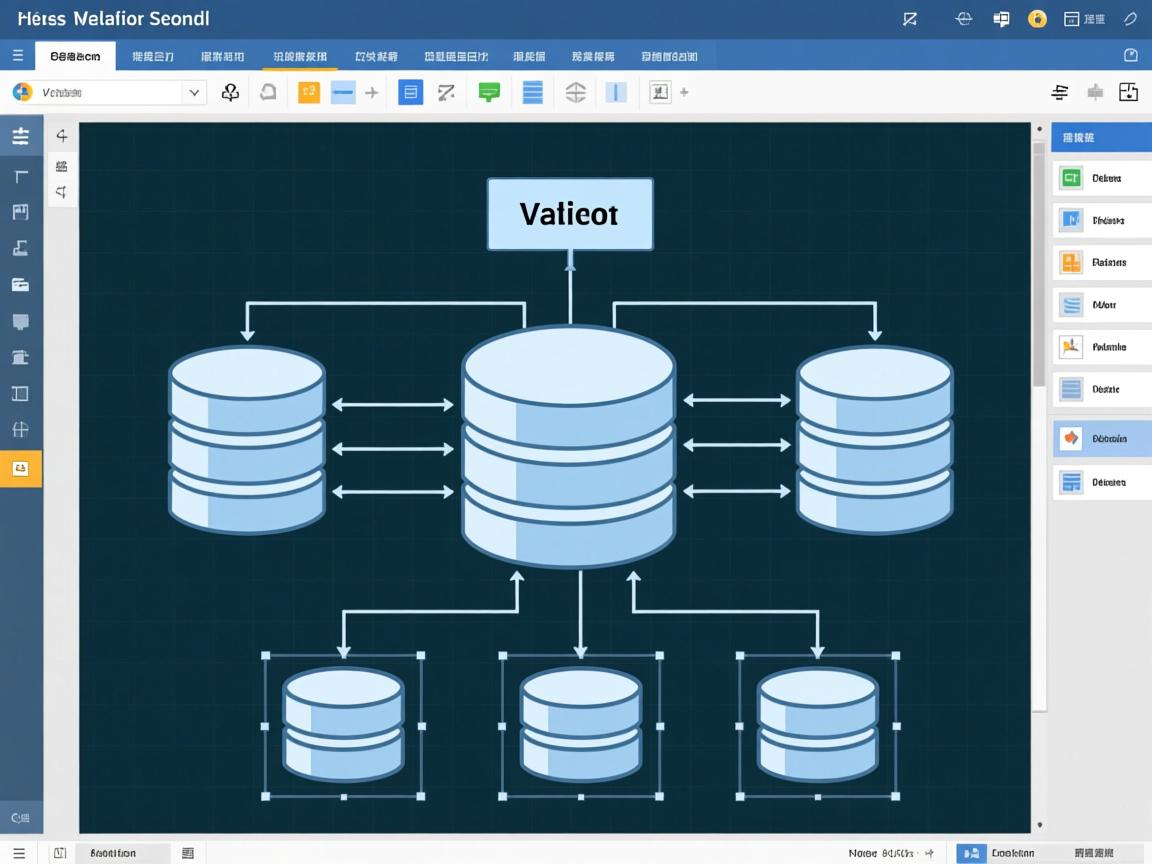Click the blue striped list icon in toolbar
1152x864 pixels.
tap(533, 93)
